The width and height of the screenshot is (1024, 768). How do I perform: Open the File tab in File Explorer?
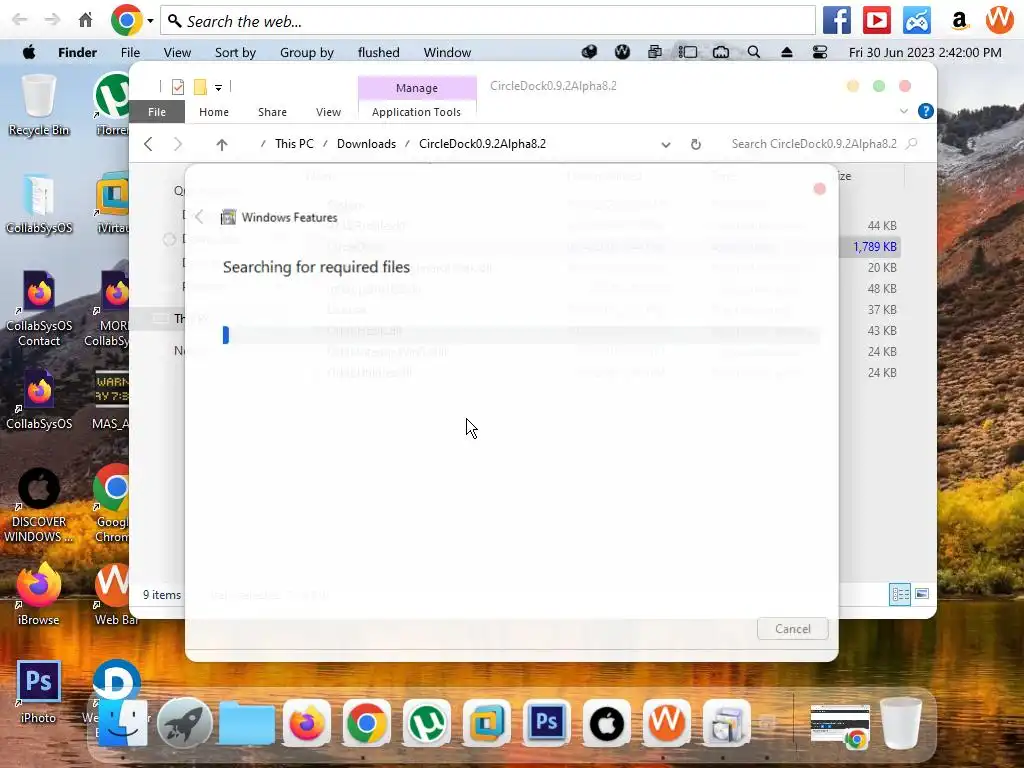coord(157,112)
